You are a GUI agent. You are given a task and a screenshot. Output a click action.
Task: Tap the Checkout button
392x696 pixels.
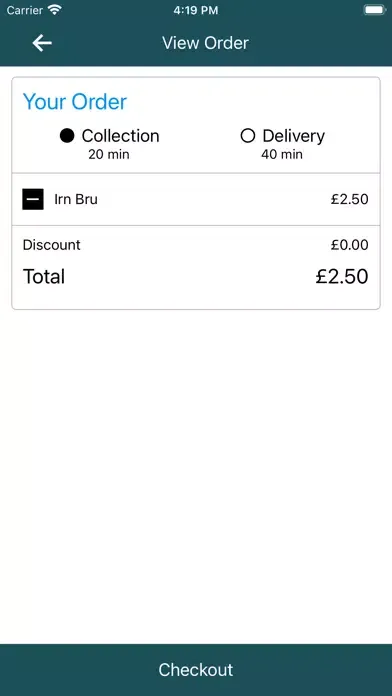click(x=196, y=670)
